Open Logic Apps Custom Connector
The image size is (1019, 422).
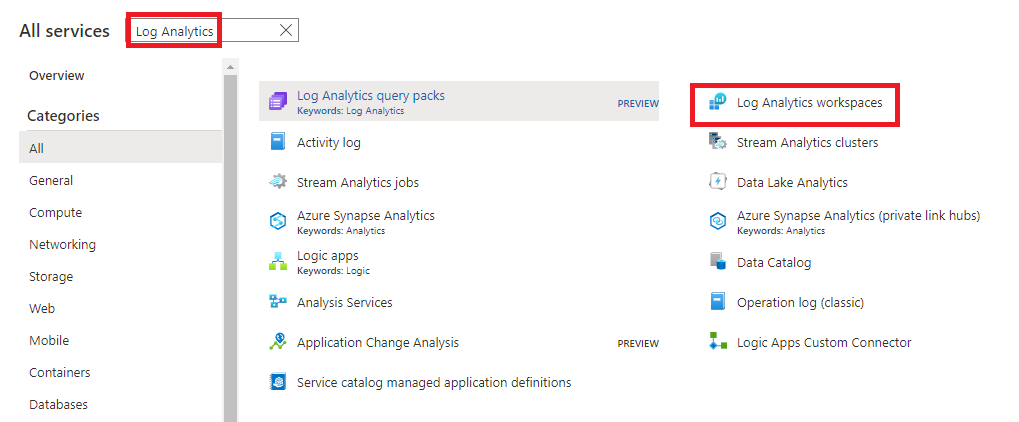click(824, 343)
